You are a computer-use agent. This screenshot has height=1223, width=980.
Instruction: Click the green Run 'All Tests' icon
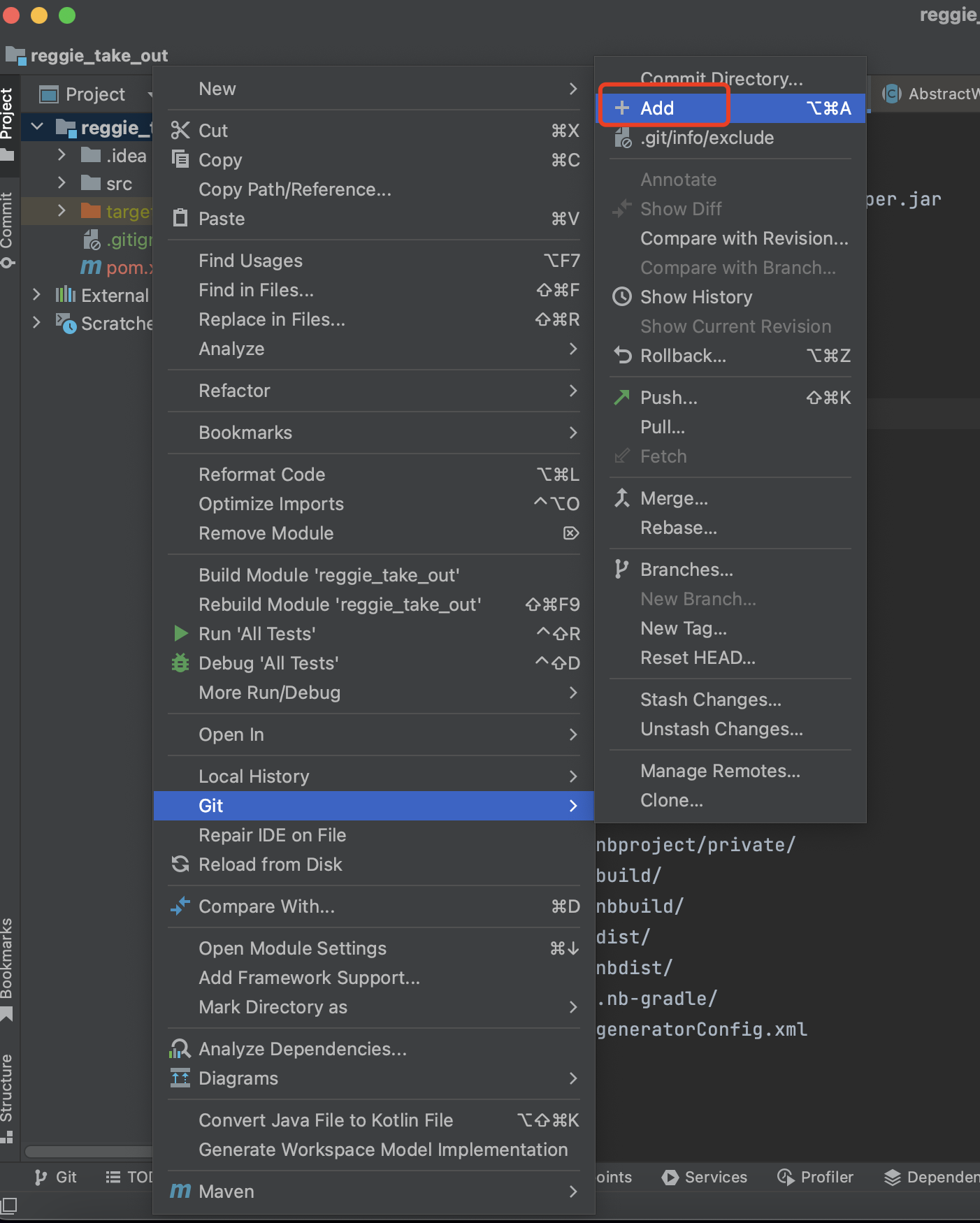180,634
